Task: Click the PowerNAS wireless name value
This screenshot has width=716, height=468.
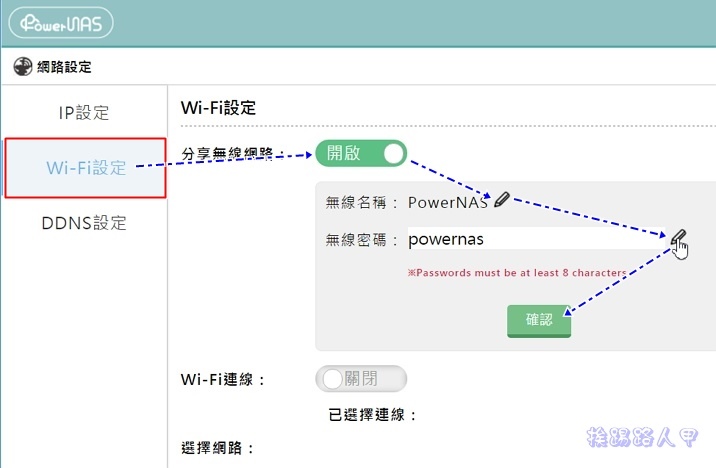Action: 448,202
